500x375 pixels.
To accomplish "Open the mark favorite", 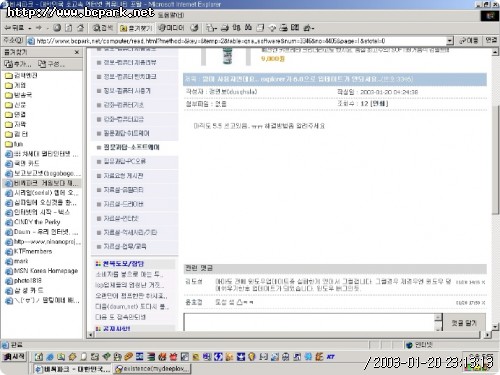I will click(17, 261).
